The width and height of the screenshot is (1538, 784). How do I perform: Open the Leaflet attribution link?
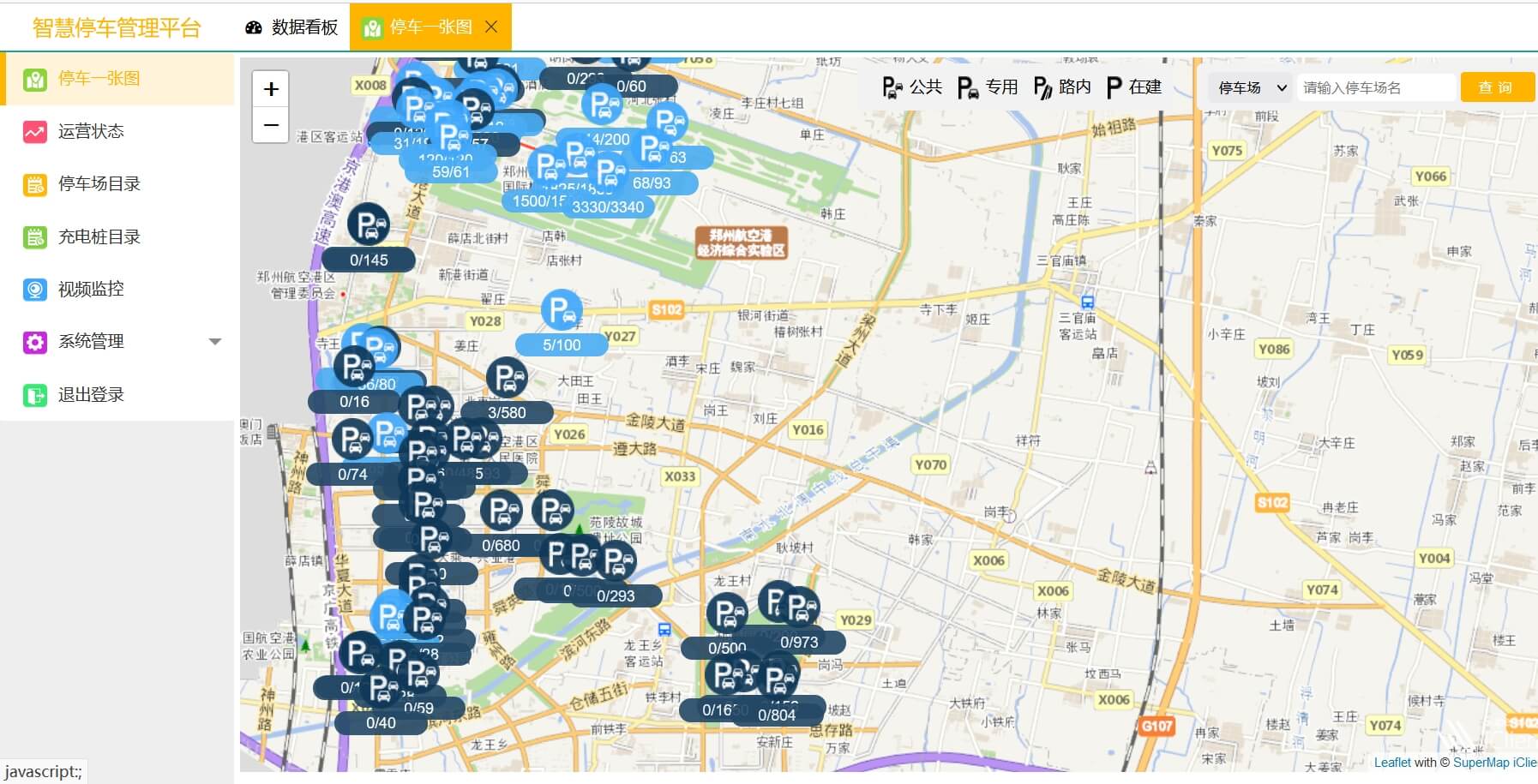pos(1392,763)
